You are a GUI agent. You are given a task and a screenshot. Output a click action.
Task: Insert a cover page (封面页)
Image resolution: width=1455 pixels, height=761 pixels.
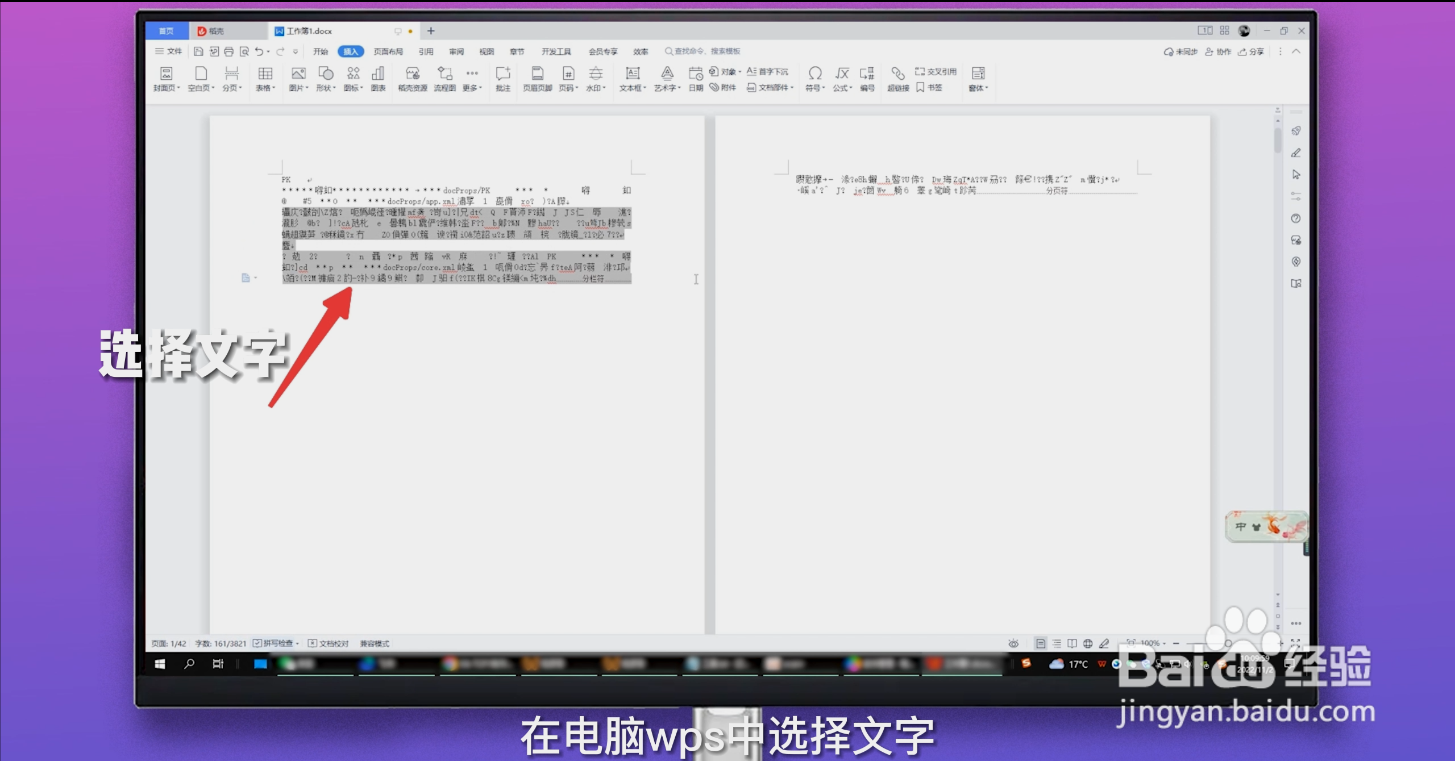click(166, 79)
